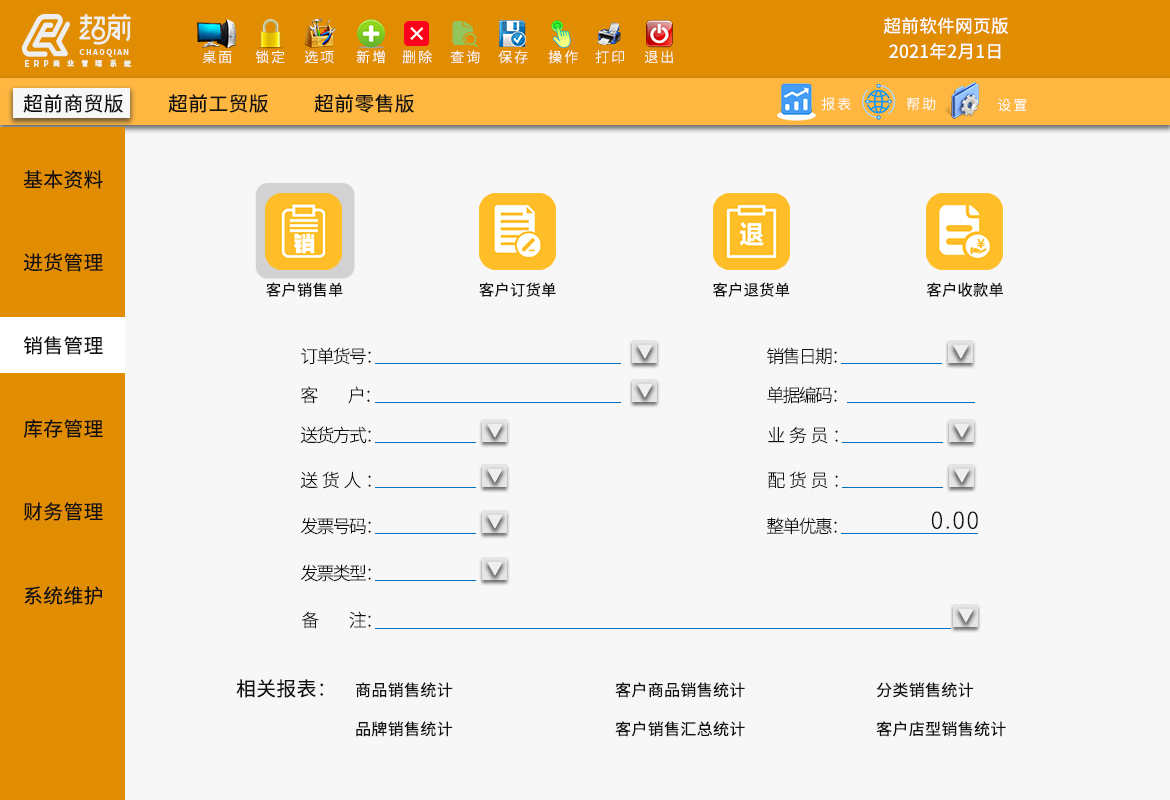1170x800 pixels.
Task: Click the 锁定 padlock icon
Action: pyautogui.click(x=270, y=34)
